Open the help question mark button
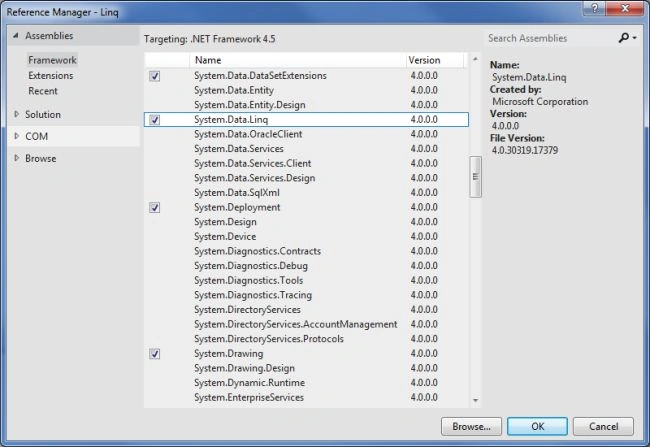Screen dimensions: 650x447 (594, 8)
